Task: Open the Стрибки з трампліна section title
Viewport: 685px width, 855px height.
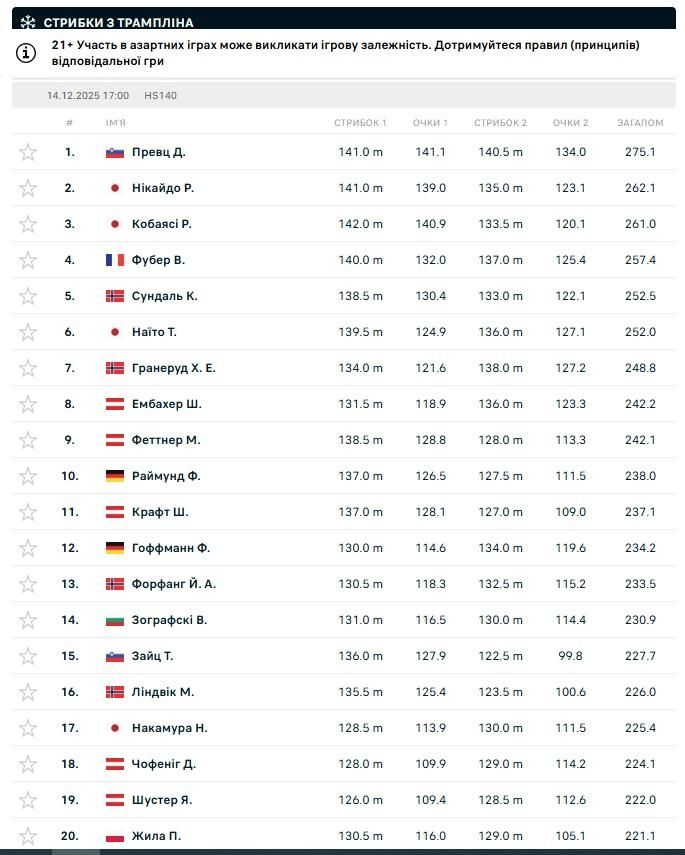Action: [119, 22]
